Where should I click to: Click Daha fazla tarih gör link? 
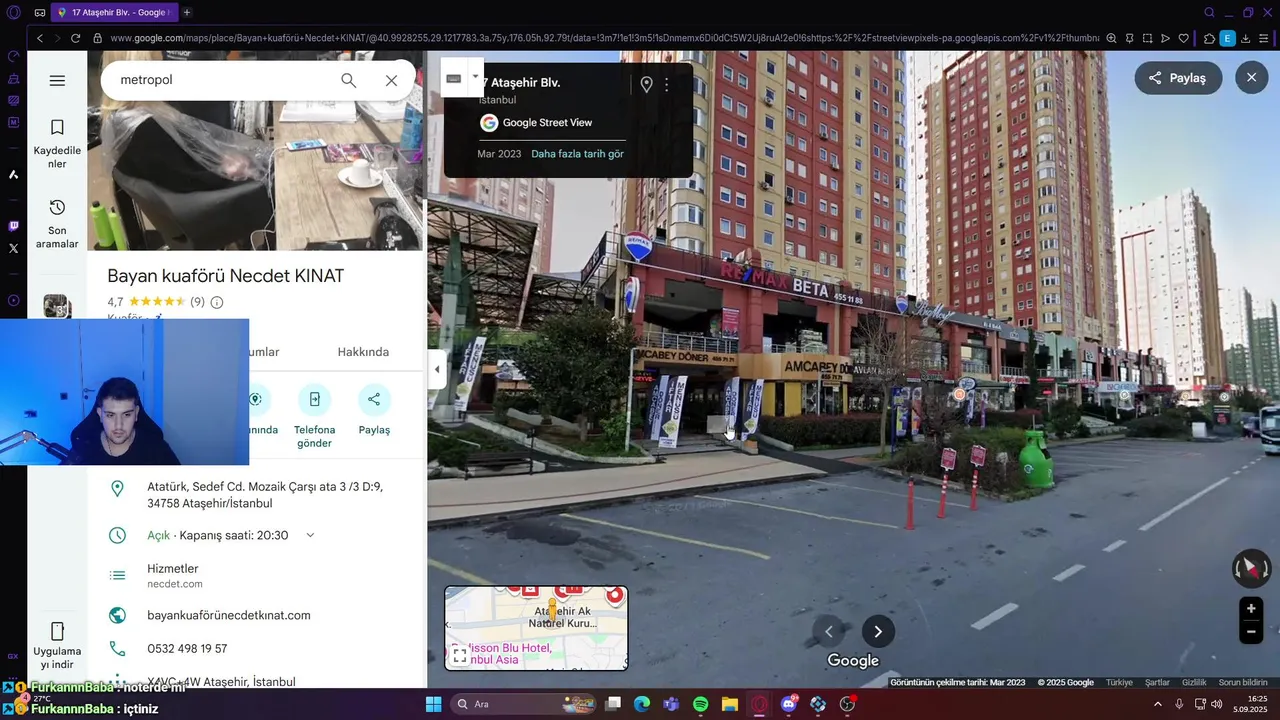coord(577,154)
